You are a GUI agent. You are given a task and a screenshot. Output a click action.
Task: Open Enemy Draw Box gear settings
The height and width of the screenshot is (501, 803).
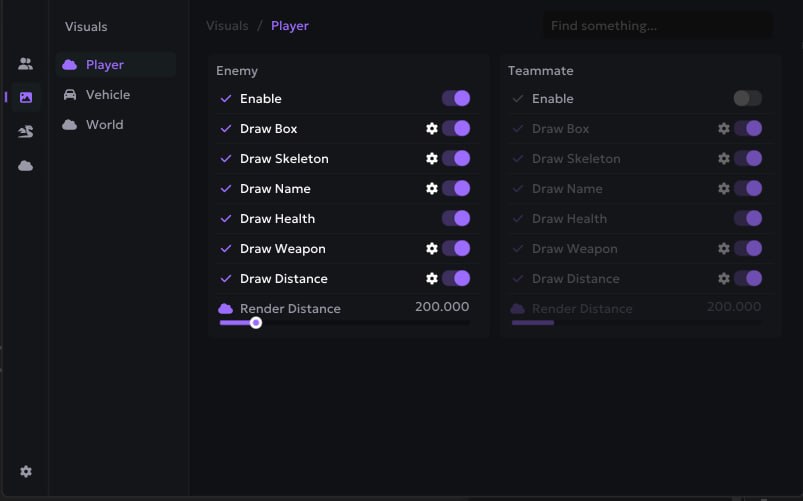(x=432, y=129)
